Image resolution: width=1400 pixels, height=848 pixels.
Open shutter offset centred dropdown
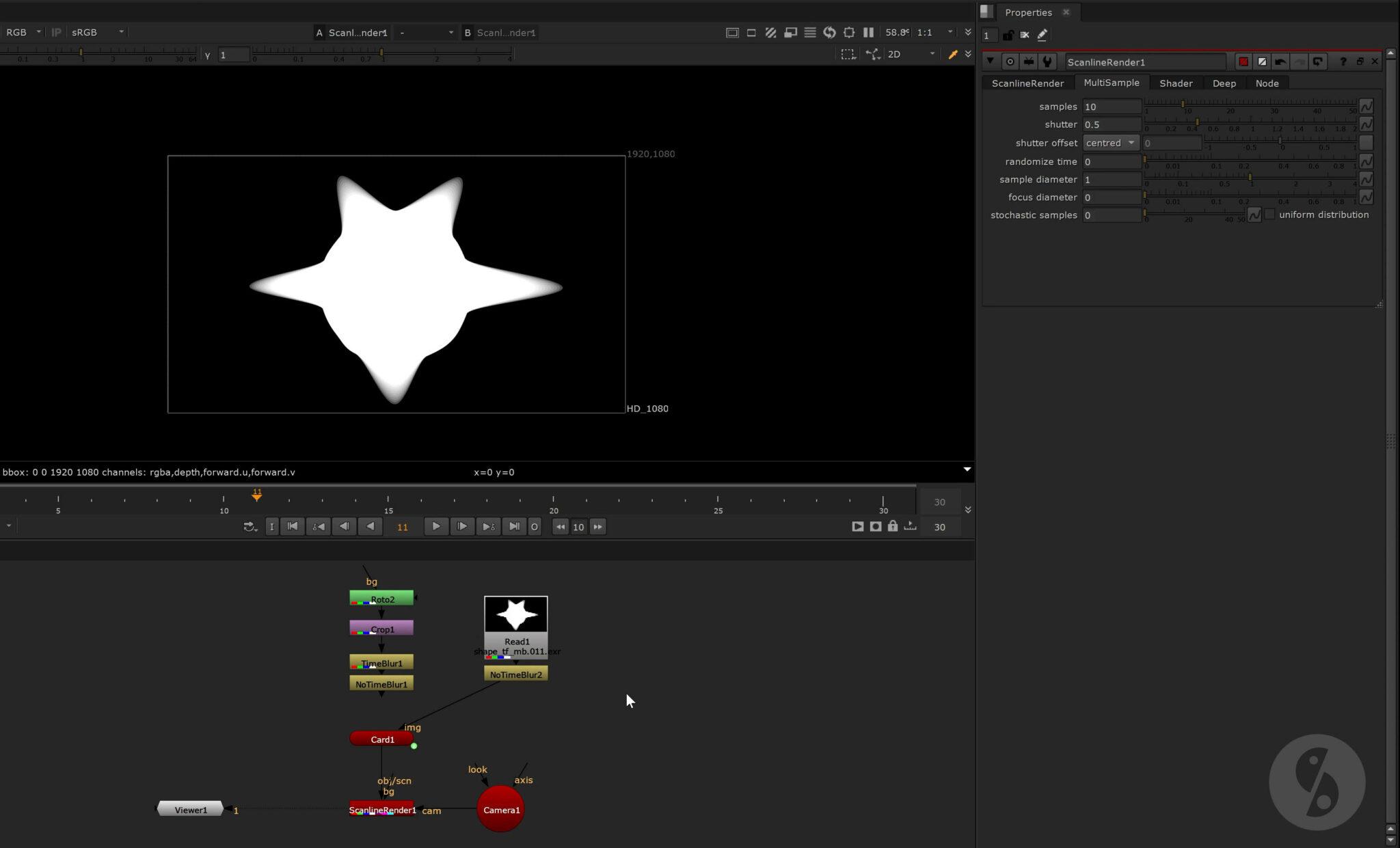[1109, 143]
